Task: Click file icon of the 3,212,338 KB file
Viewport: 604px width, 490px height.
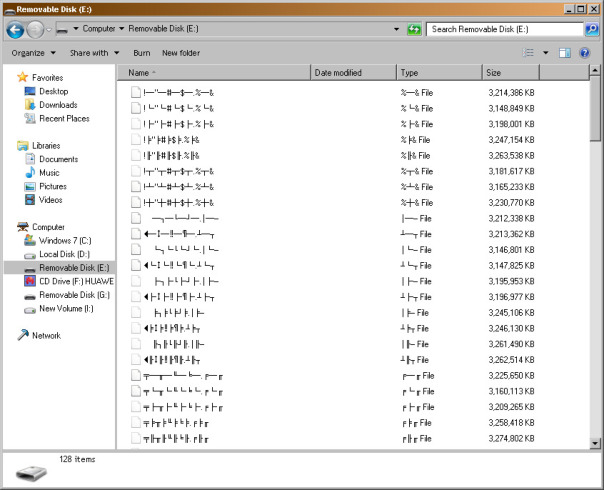Action: pos(136,218)
